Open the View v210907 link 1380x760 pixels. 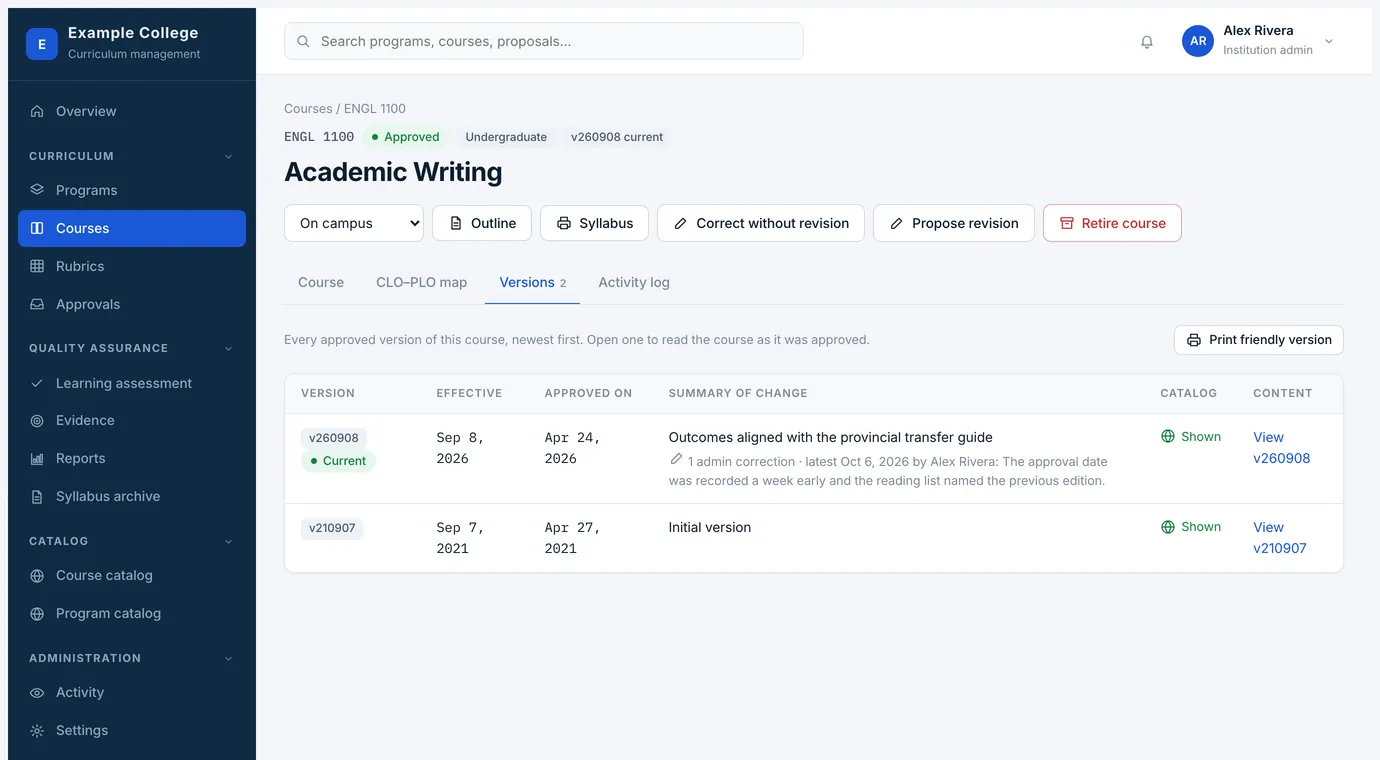pos(1280,538)
